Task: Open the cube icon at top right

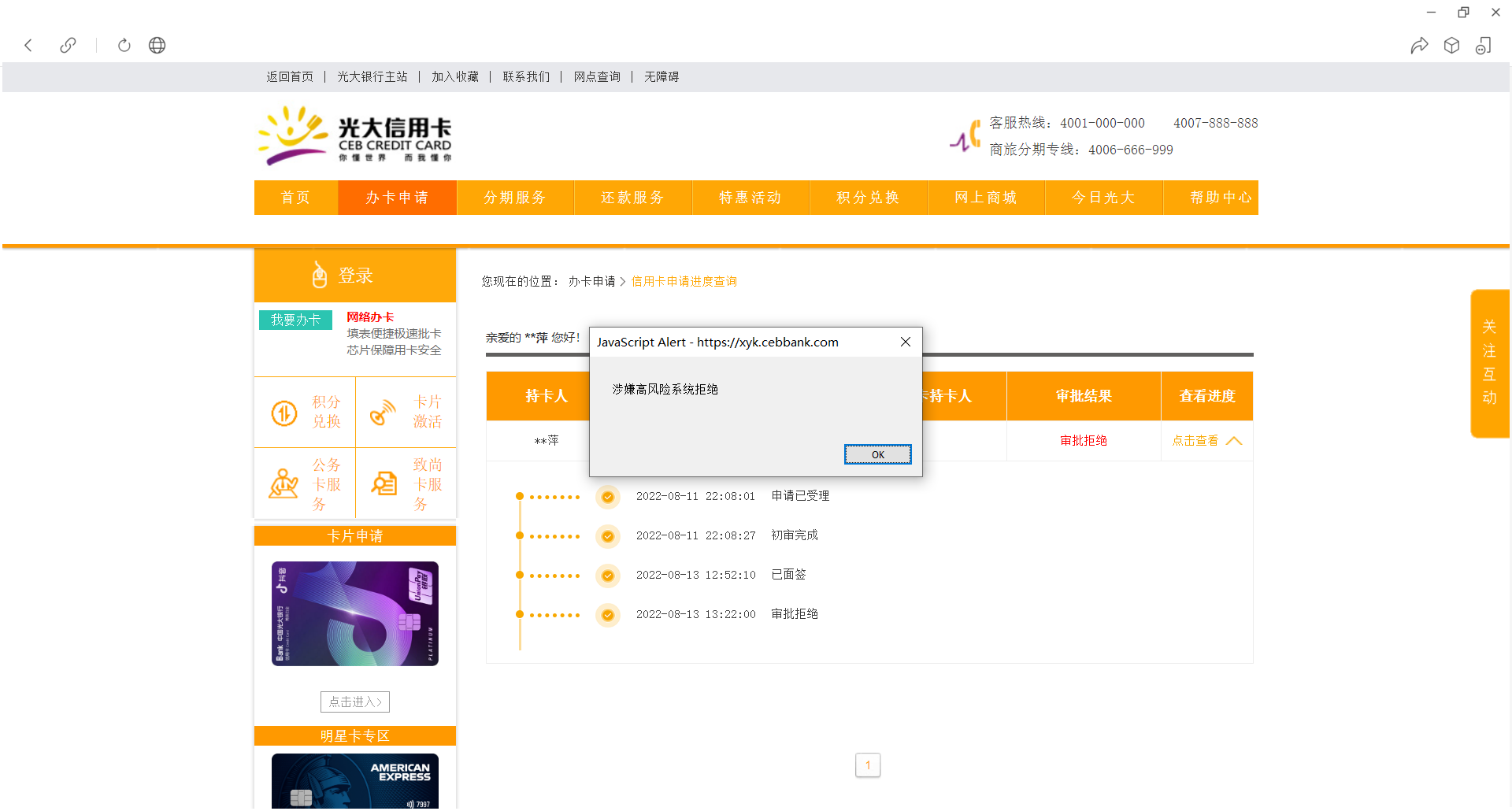Action: click(x=1451, y=46)
